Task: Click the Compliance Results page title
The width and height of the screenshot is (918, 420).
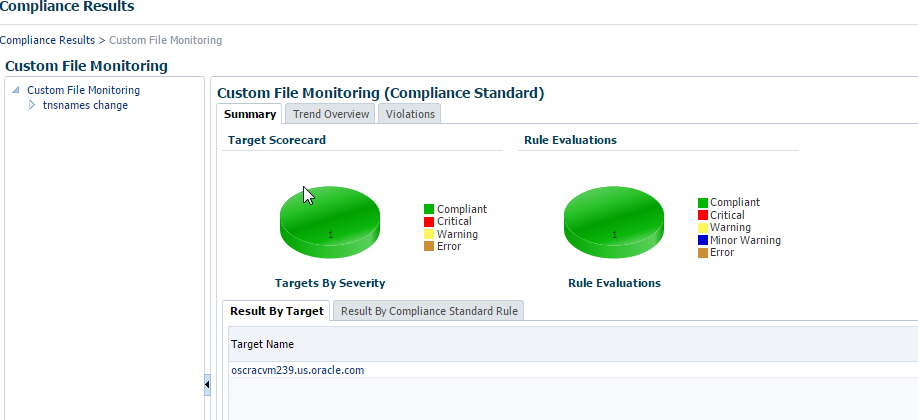Action: tap(67, 7)
